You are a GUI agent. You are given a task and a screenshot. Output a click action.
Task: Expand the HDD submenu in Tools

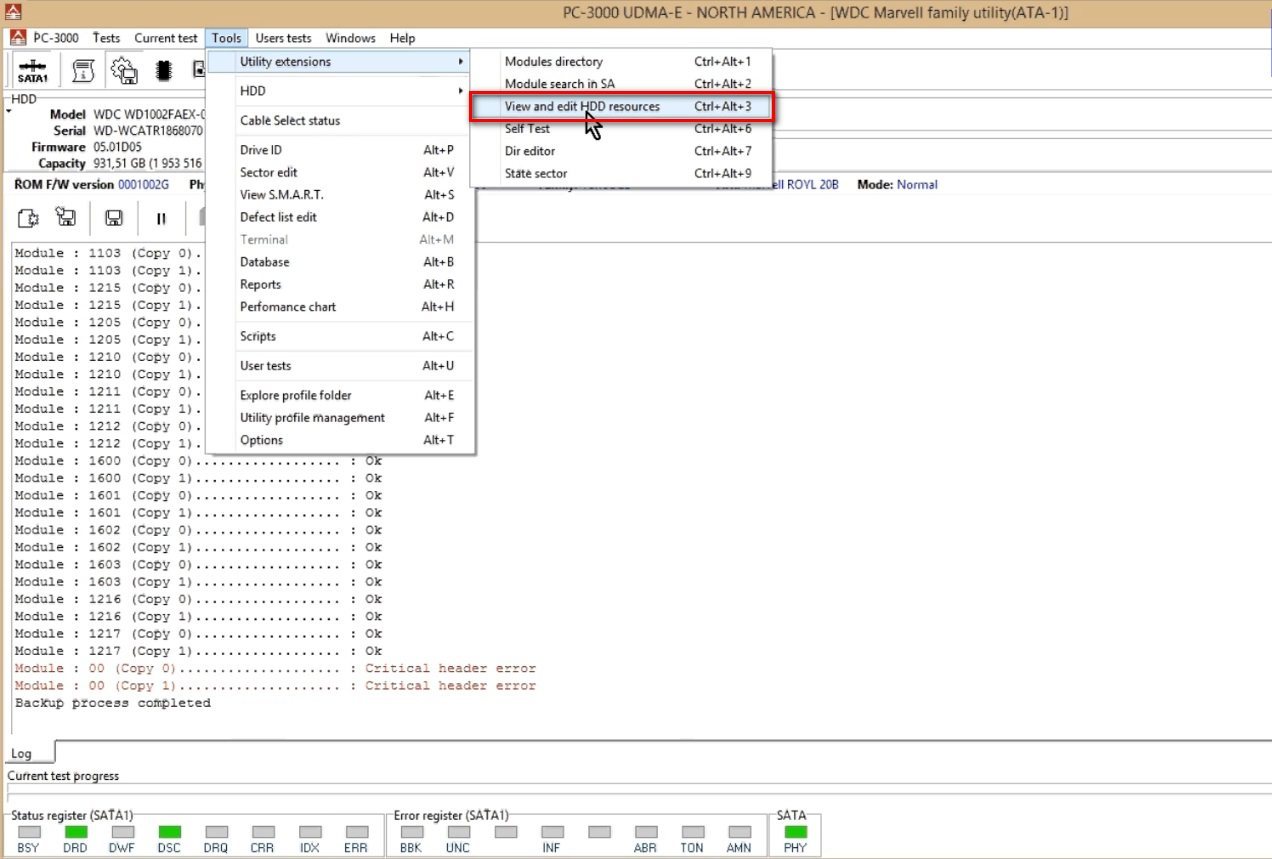click(339, 91)
